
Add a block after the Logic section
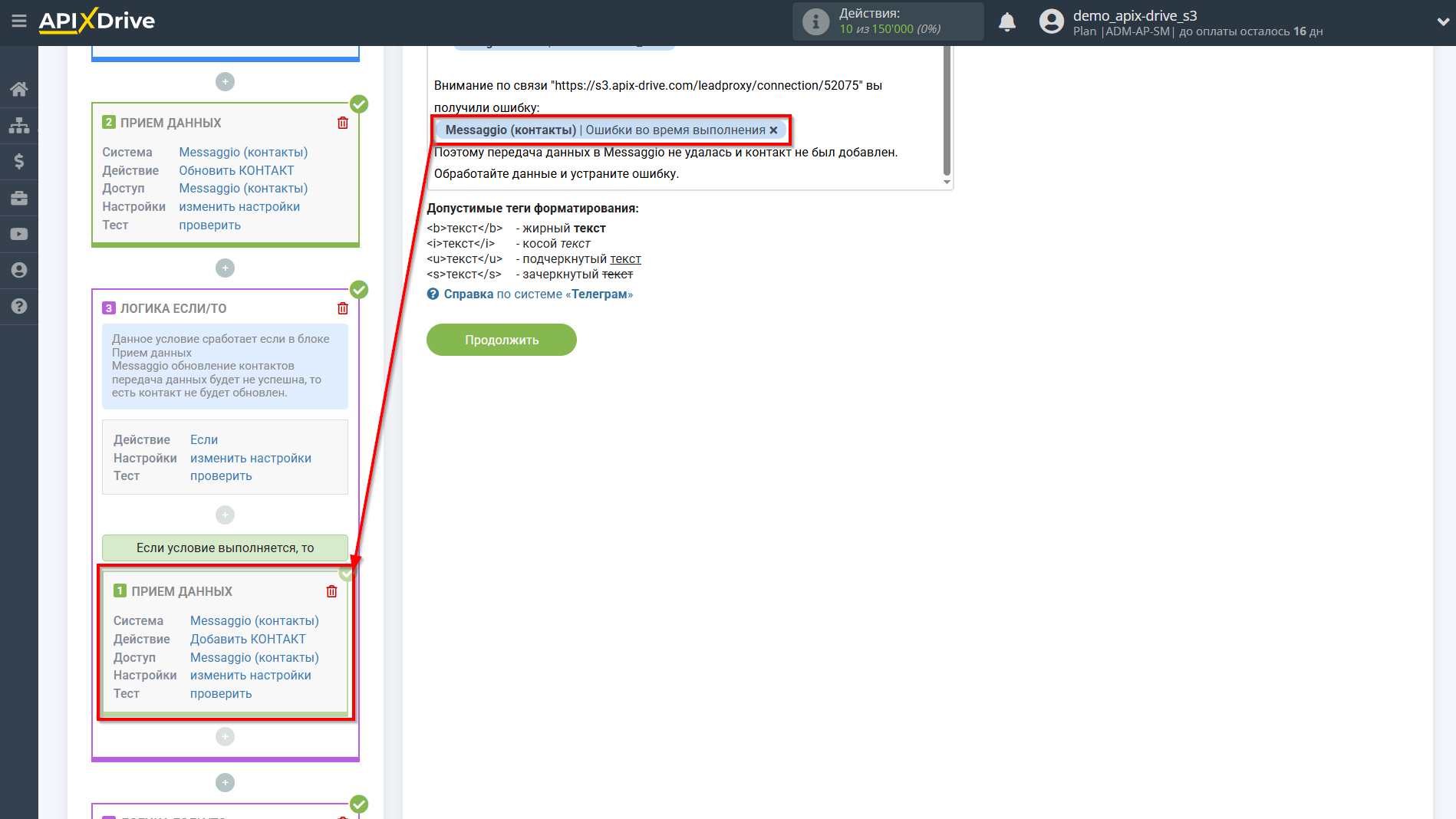pyautogui.click(x=225, y=782)
